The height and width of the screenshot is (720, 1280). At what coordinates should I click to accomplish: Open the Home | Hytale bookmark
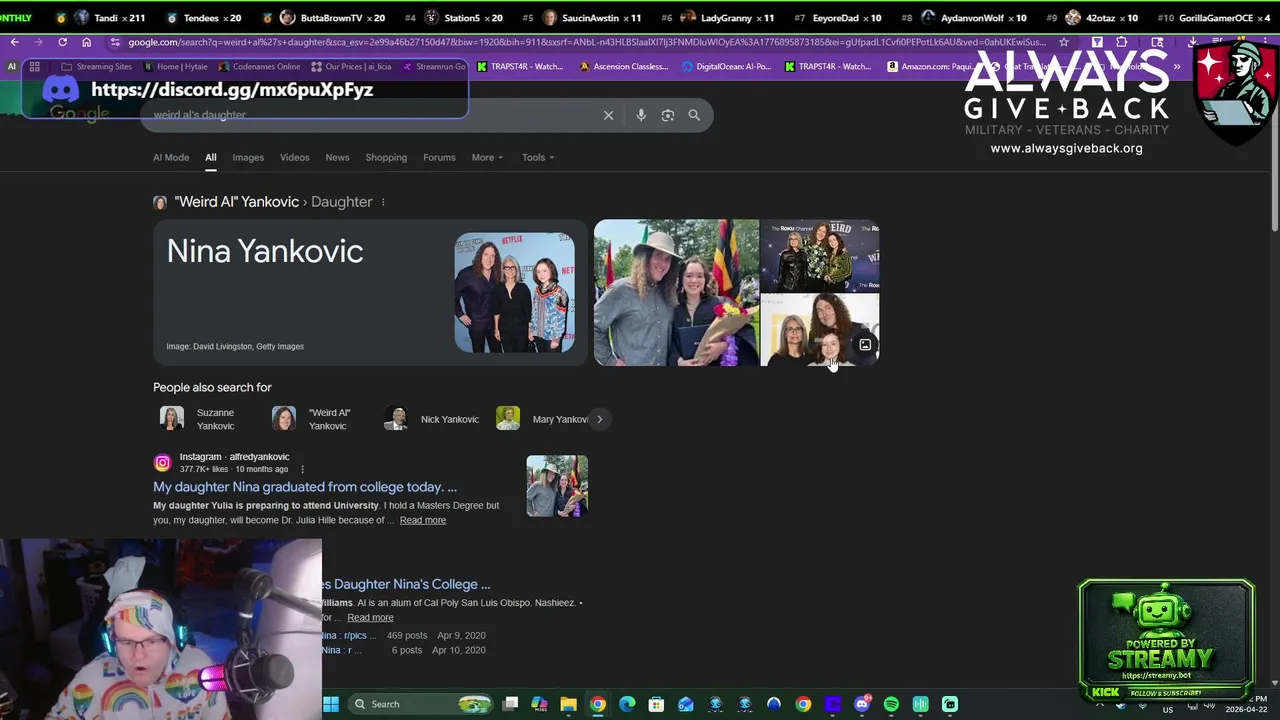175,66
